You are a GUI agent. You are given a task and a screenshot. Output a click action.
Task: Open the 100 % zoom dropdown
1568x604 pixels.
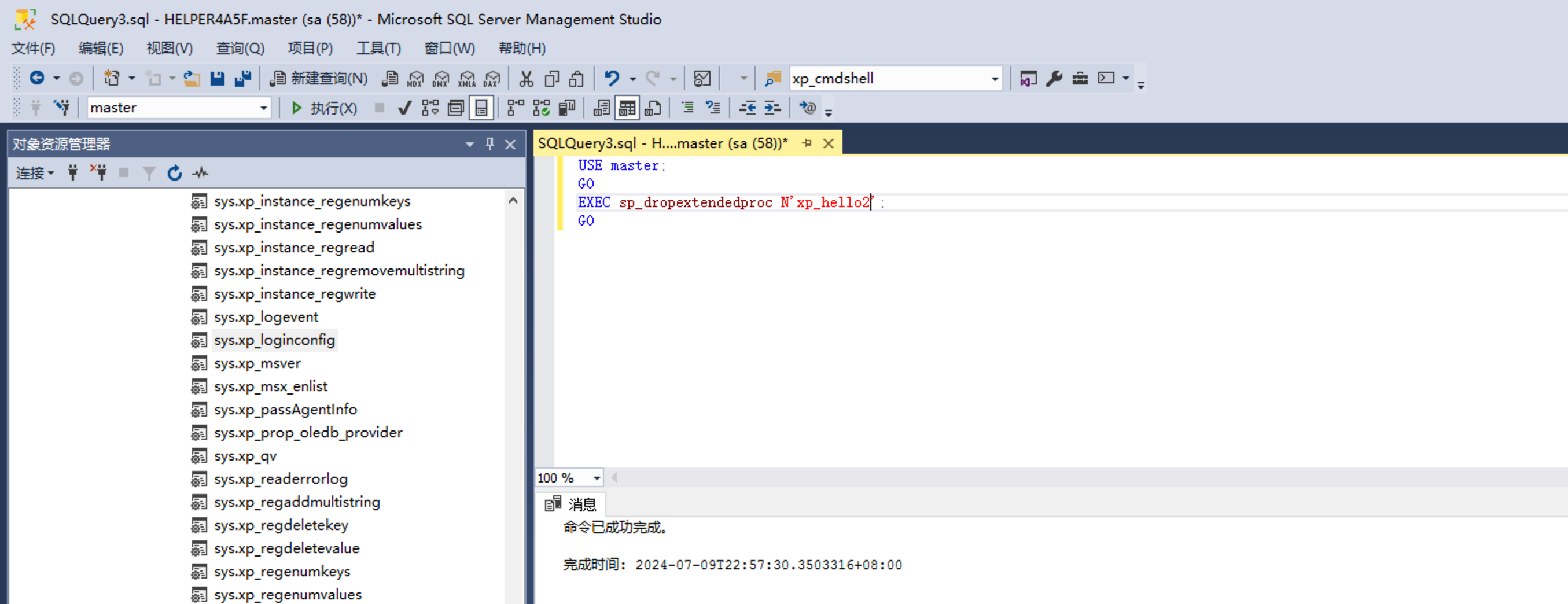pyautogui.click(x=597, y=478)
